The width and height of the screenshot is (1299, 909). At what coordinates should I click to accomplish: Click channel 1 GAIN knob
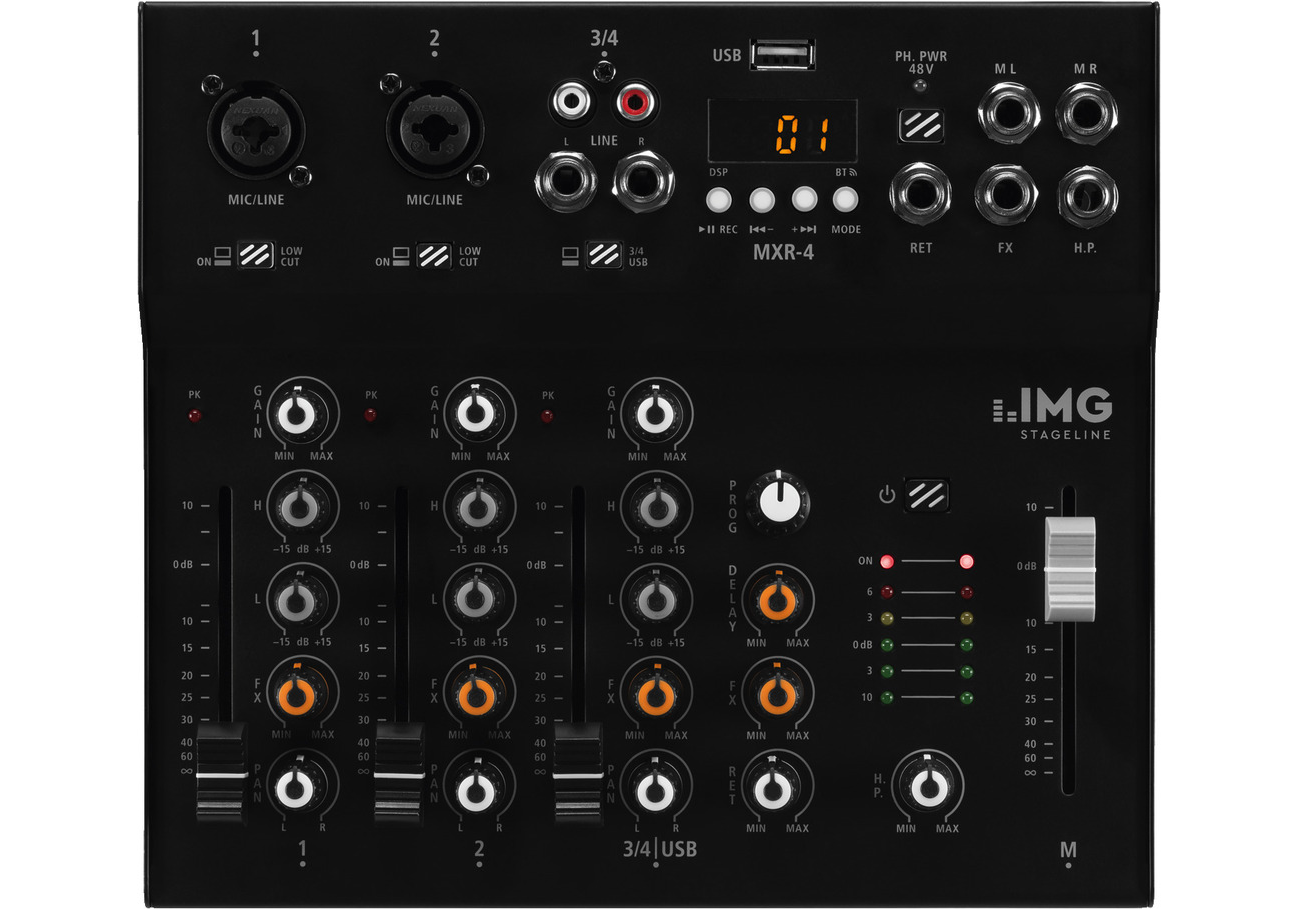[298, 414]
